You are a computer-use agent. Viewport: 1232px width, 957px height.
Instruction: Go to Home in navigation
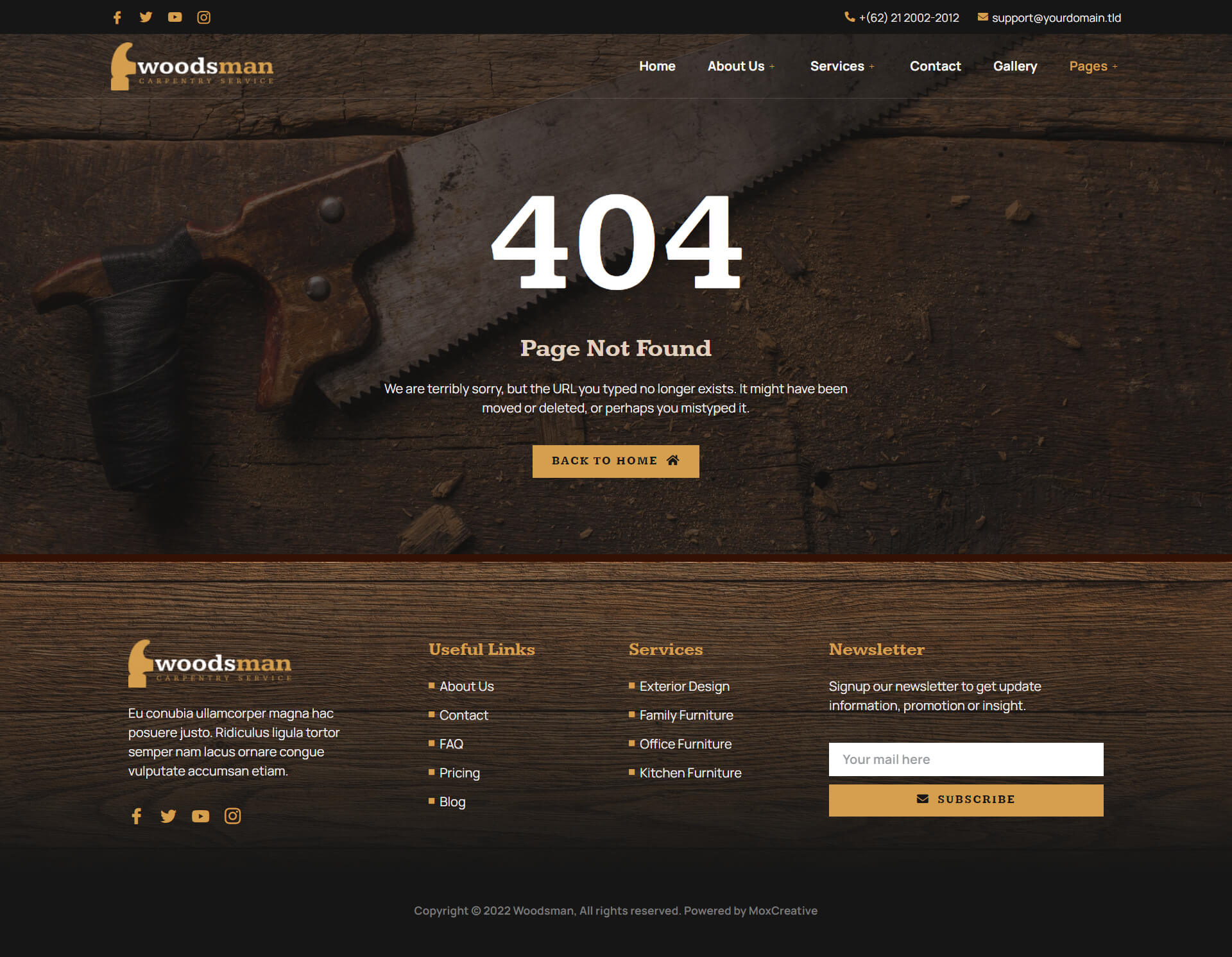(x=657, y=66)
